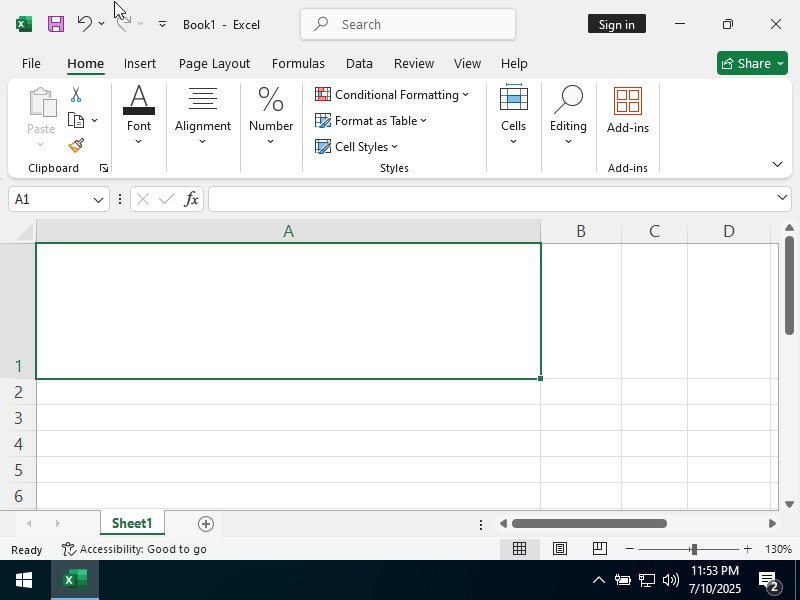
Task: Click the zoom in plus button
Action: (747, 549)
